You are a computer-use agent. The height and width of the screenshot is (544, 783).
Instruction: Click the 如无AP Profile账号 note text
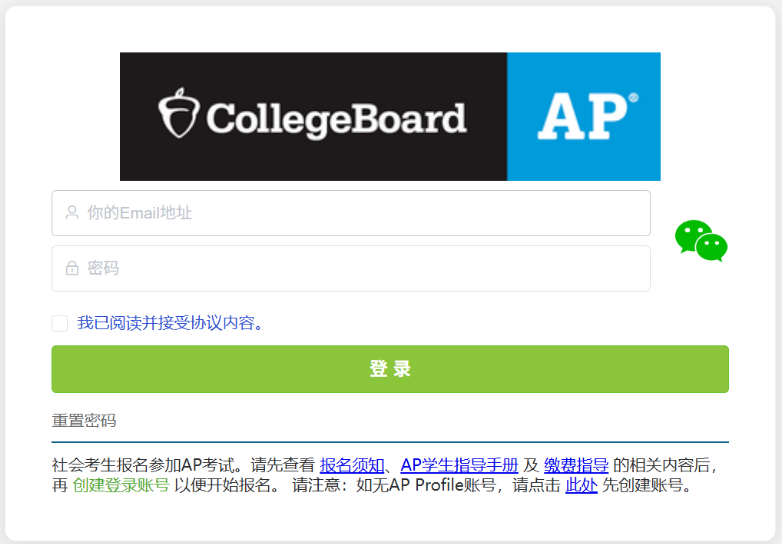tap(431, 486)
